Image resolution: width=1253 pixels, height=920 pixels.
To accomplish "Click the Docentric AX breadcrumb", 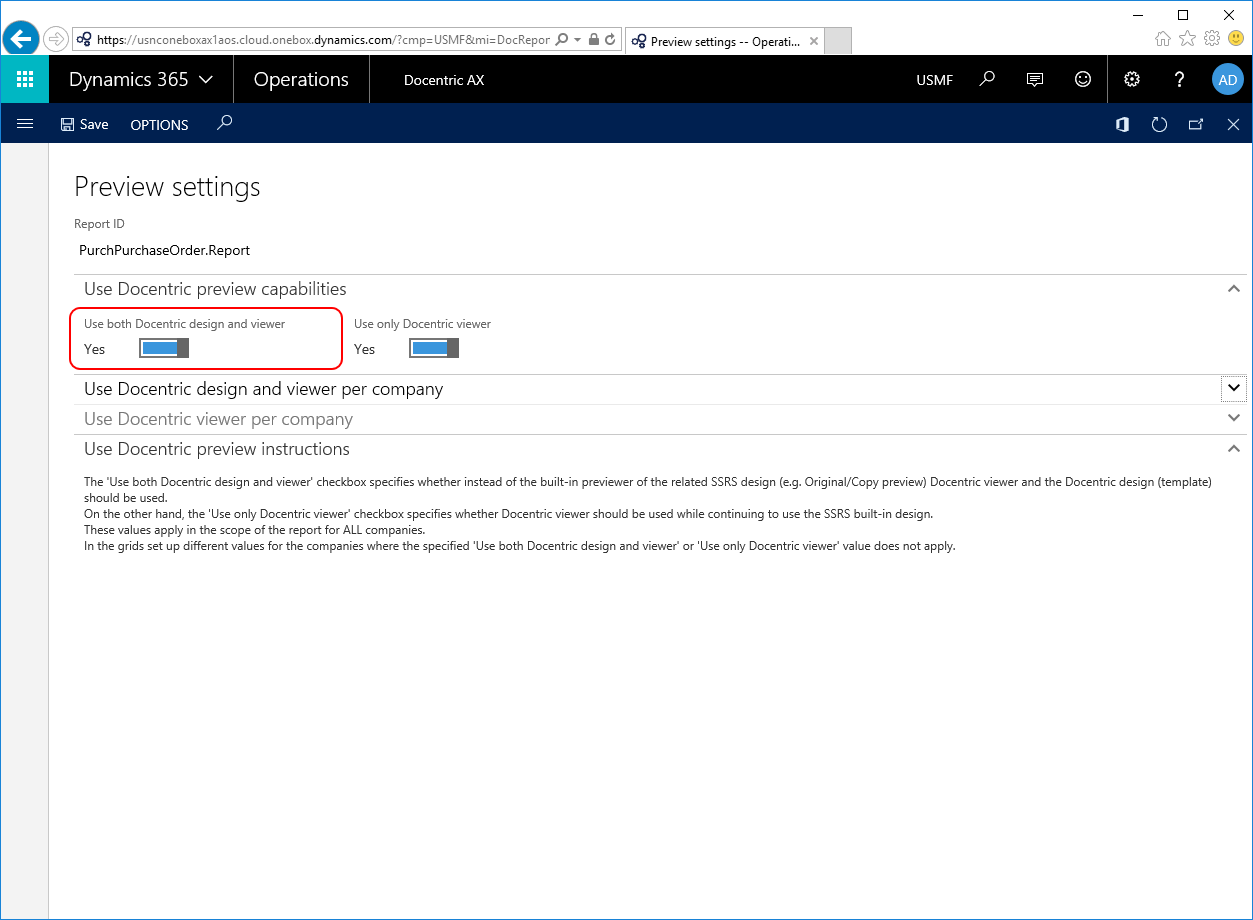I will pos(444,80).
